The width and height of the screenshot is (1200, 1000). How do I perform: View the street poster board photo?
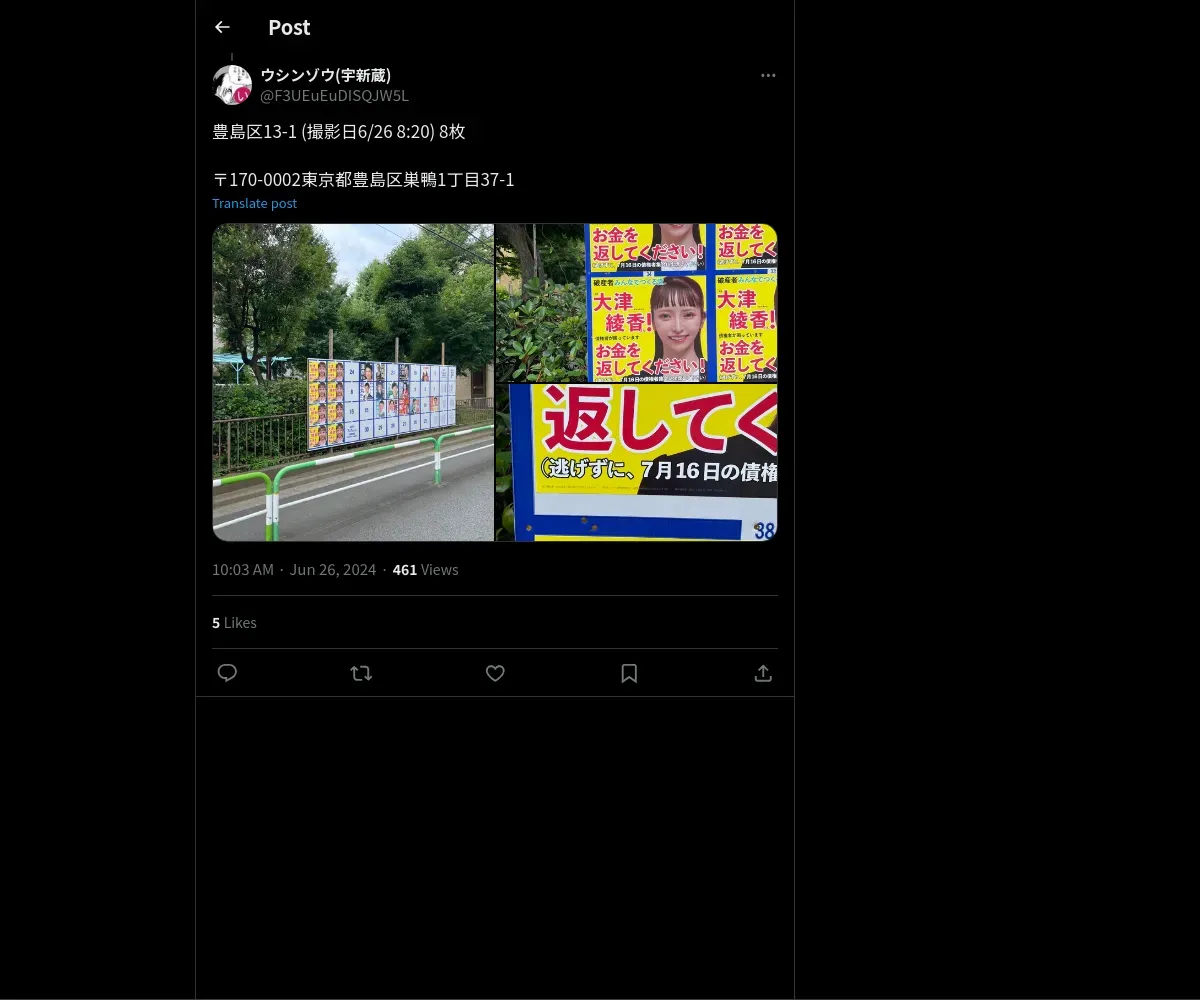(x=353, y=382)
